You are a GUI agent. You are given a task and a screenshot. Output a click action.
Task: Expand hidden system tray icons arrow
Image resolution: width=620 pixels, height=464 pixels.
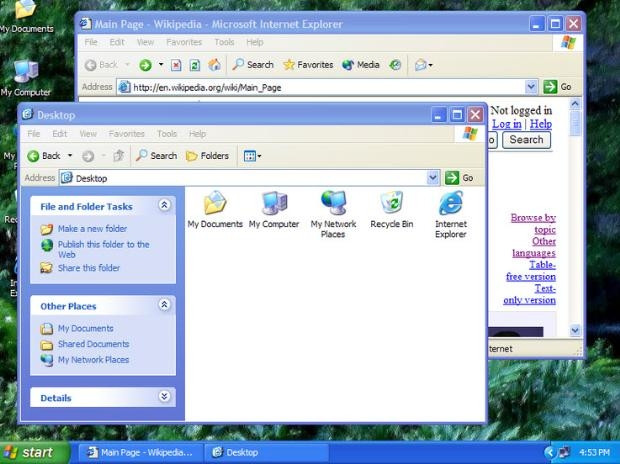coord(549,453)
